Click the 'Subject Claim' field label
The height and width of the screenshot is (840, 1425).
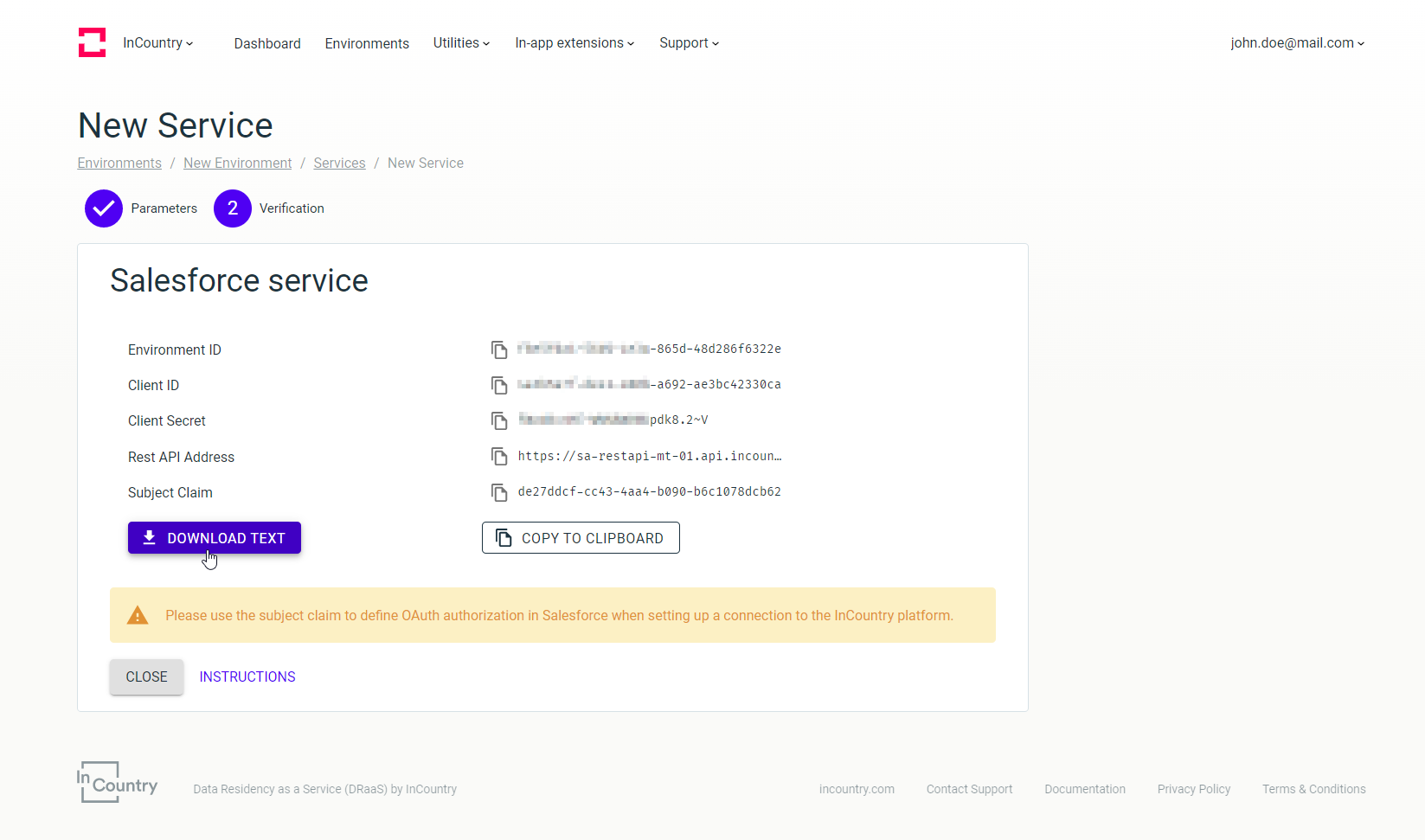coord(170,492)
